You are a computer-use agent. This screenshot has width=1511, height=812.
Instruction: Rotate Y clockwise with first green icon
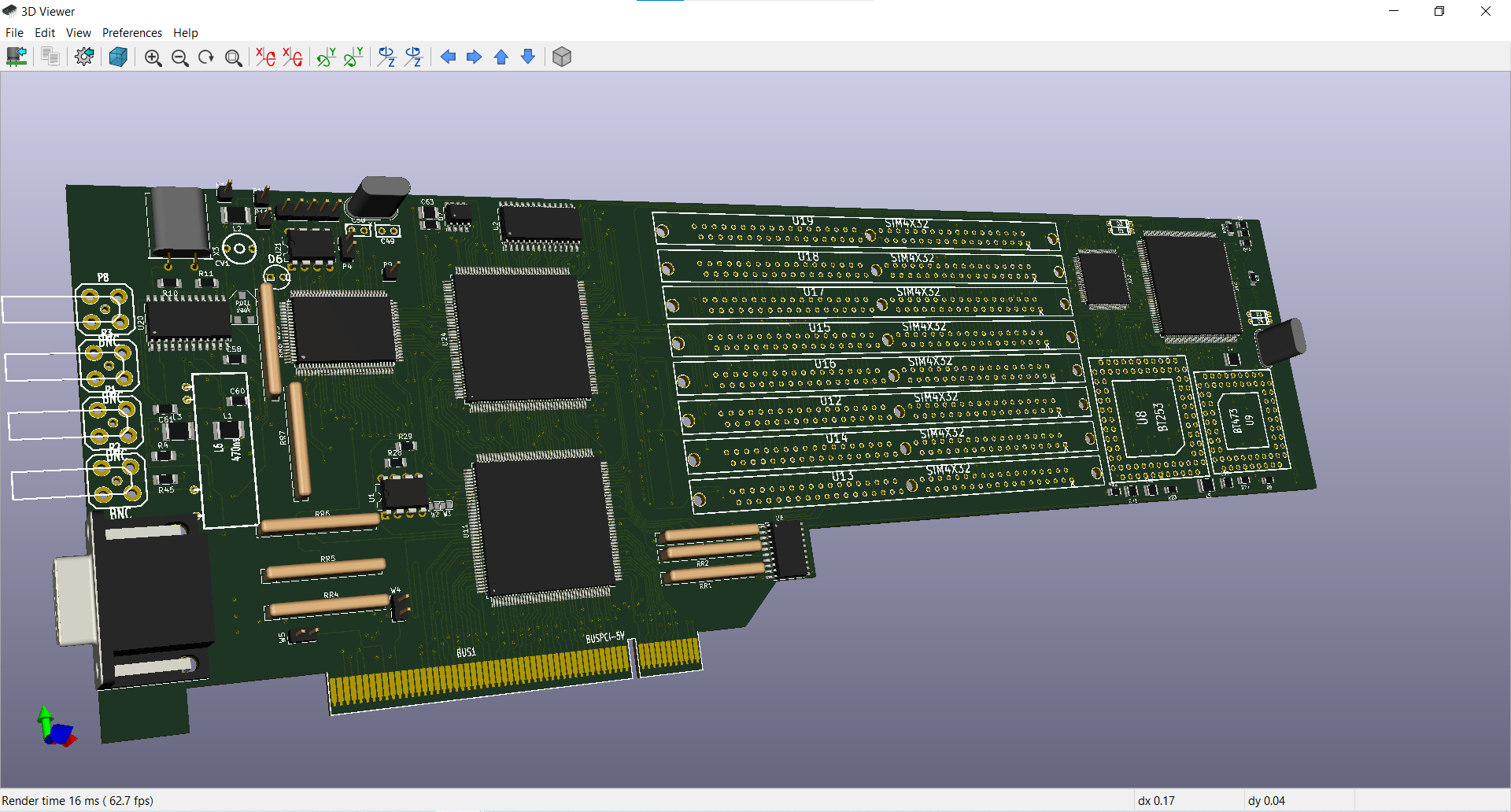(326, 57)
